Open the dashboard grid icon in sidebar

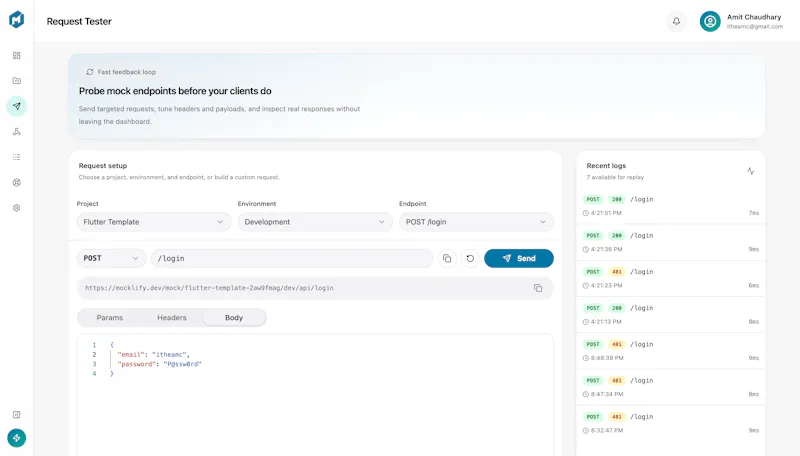16,55
